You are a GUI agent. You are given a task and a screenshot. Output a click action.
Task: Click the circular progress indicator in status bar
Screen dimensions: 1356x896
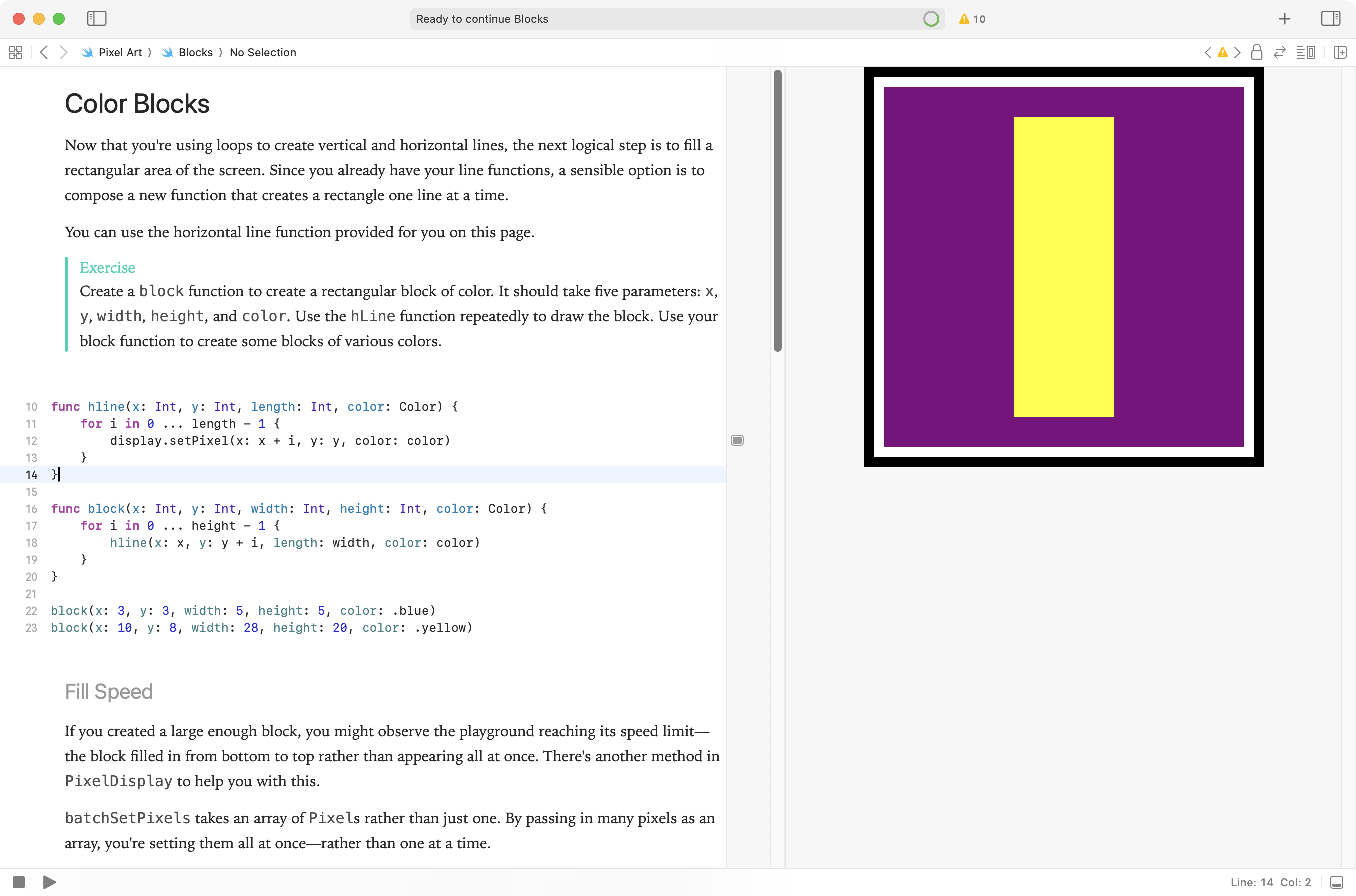931,19
